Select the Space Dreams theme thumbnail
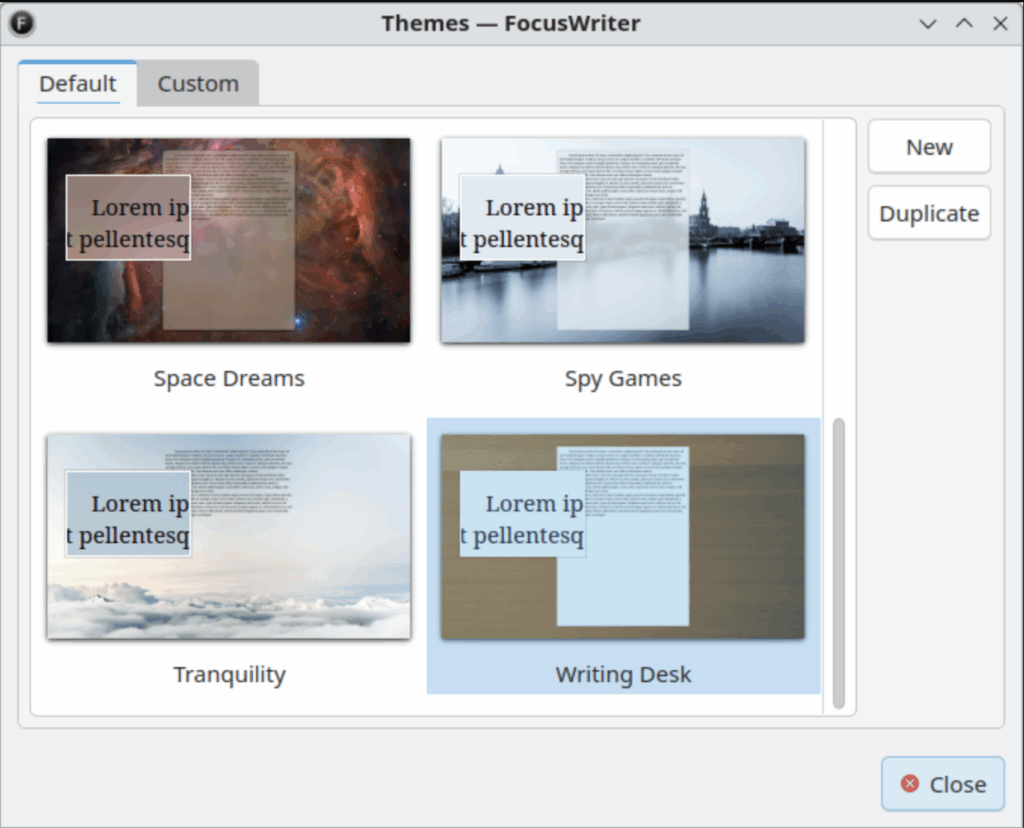 (x=229, y=240)
